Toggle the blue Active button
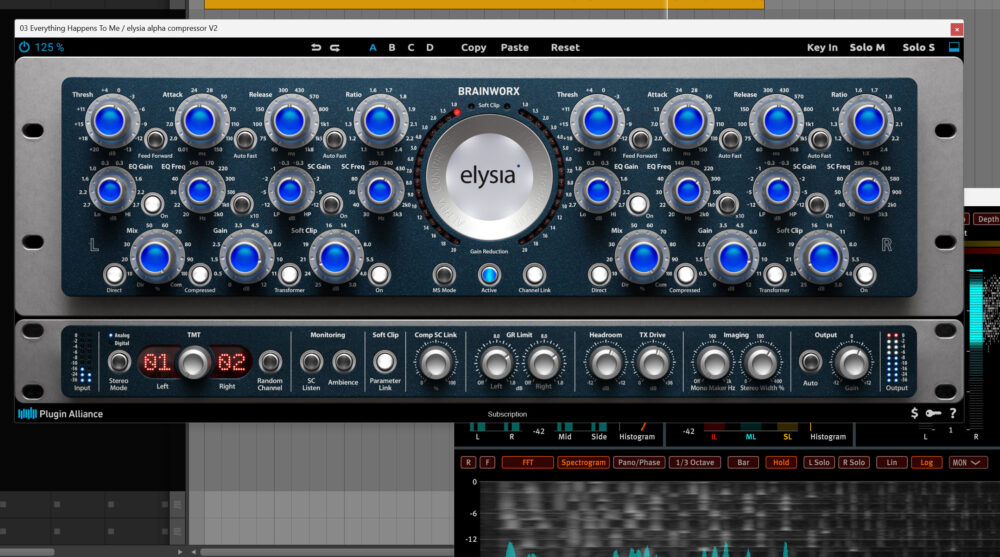This screenshot has height=557, width=1000. (x=489, y=275)
